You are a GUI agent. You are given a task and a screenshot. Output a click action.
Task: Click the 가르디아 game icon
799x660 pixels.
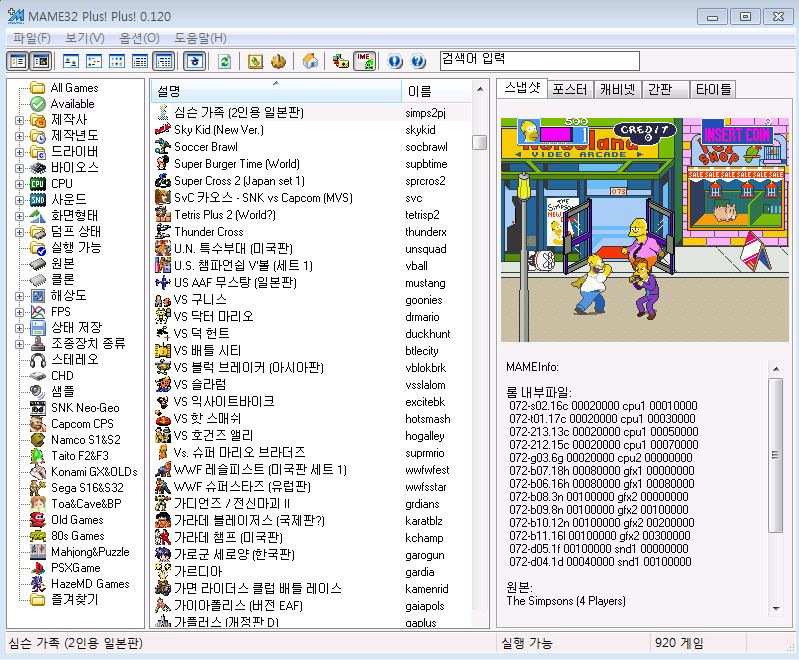[163, 572]
